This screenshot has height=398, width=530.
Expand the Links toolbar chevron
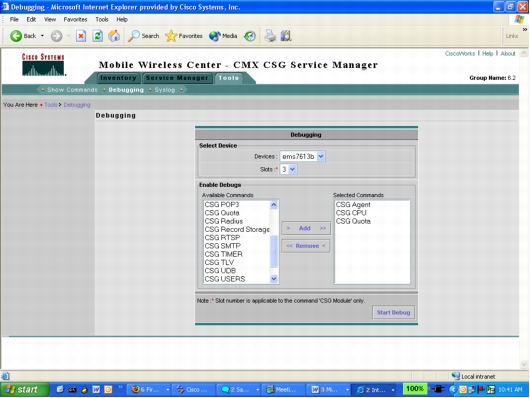525,30
